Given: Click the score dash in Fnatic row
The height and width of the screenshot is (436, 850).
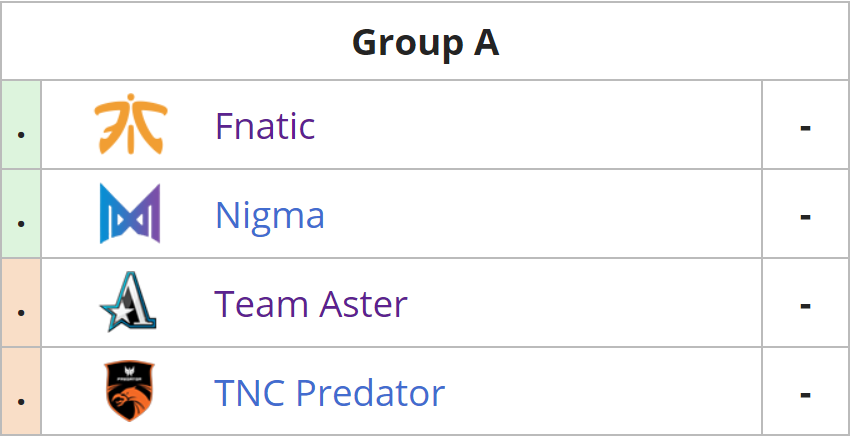Looking at the screenshot, I should pyautogui.click(x=806, y=128).
